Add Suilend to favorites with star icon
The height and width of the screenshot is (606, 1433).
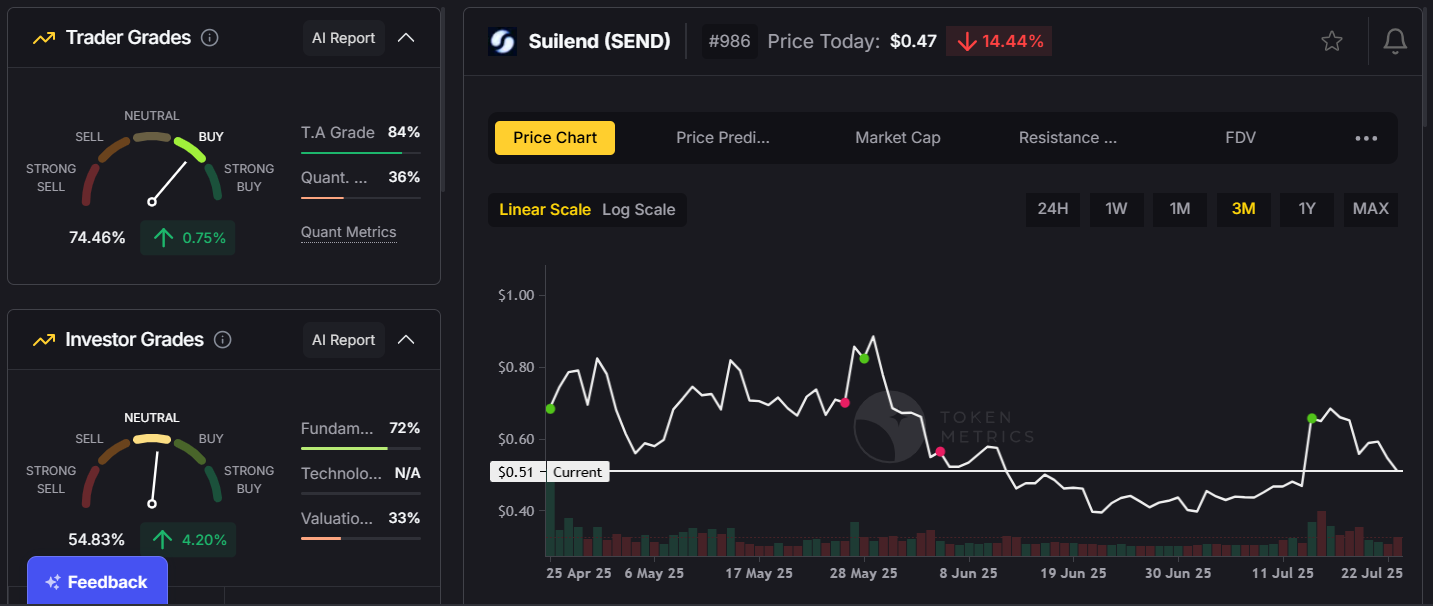coord(1332,41)
